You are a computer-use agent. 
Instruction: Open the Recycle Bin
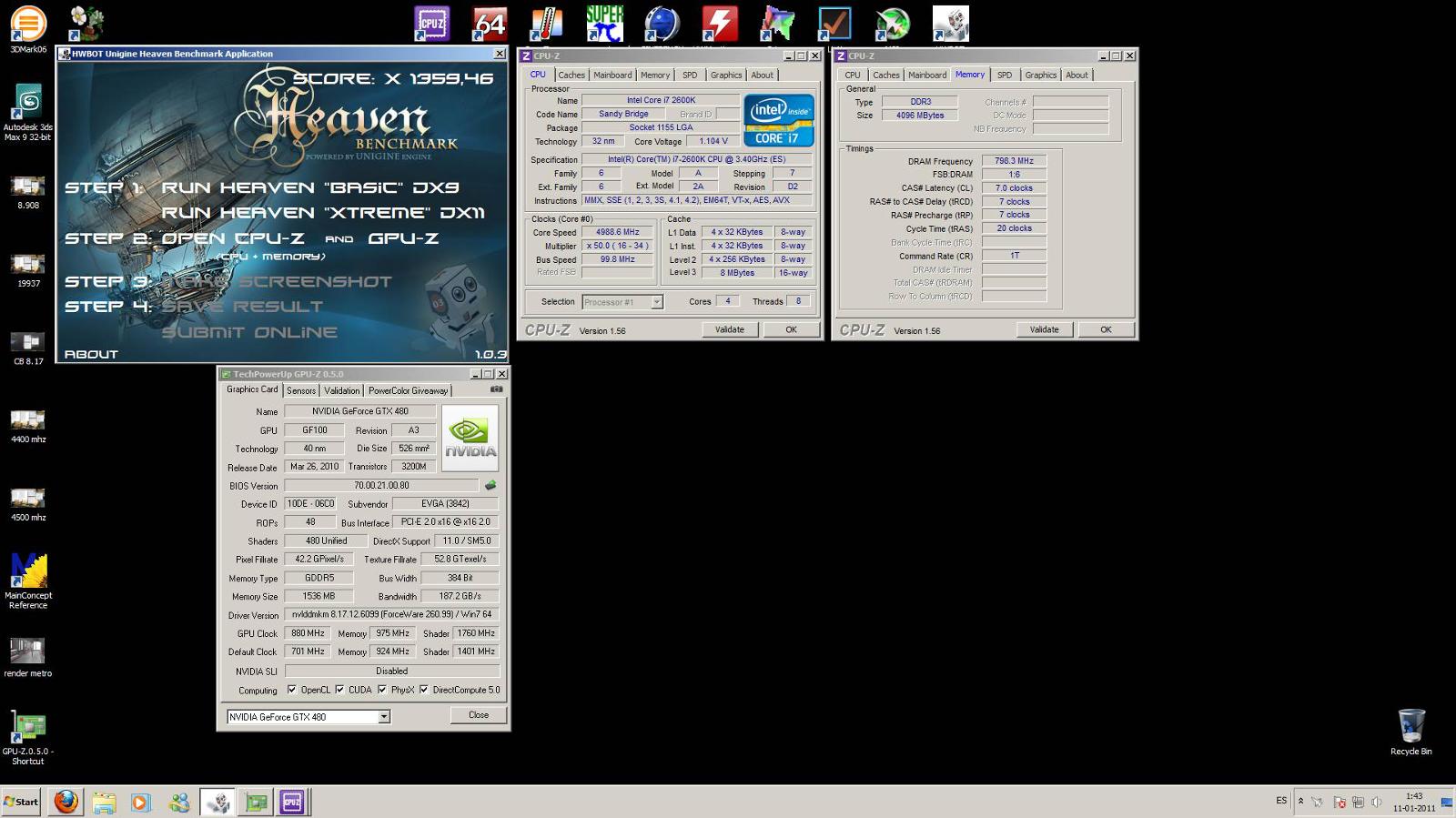pos(1410,732)
